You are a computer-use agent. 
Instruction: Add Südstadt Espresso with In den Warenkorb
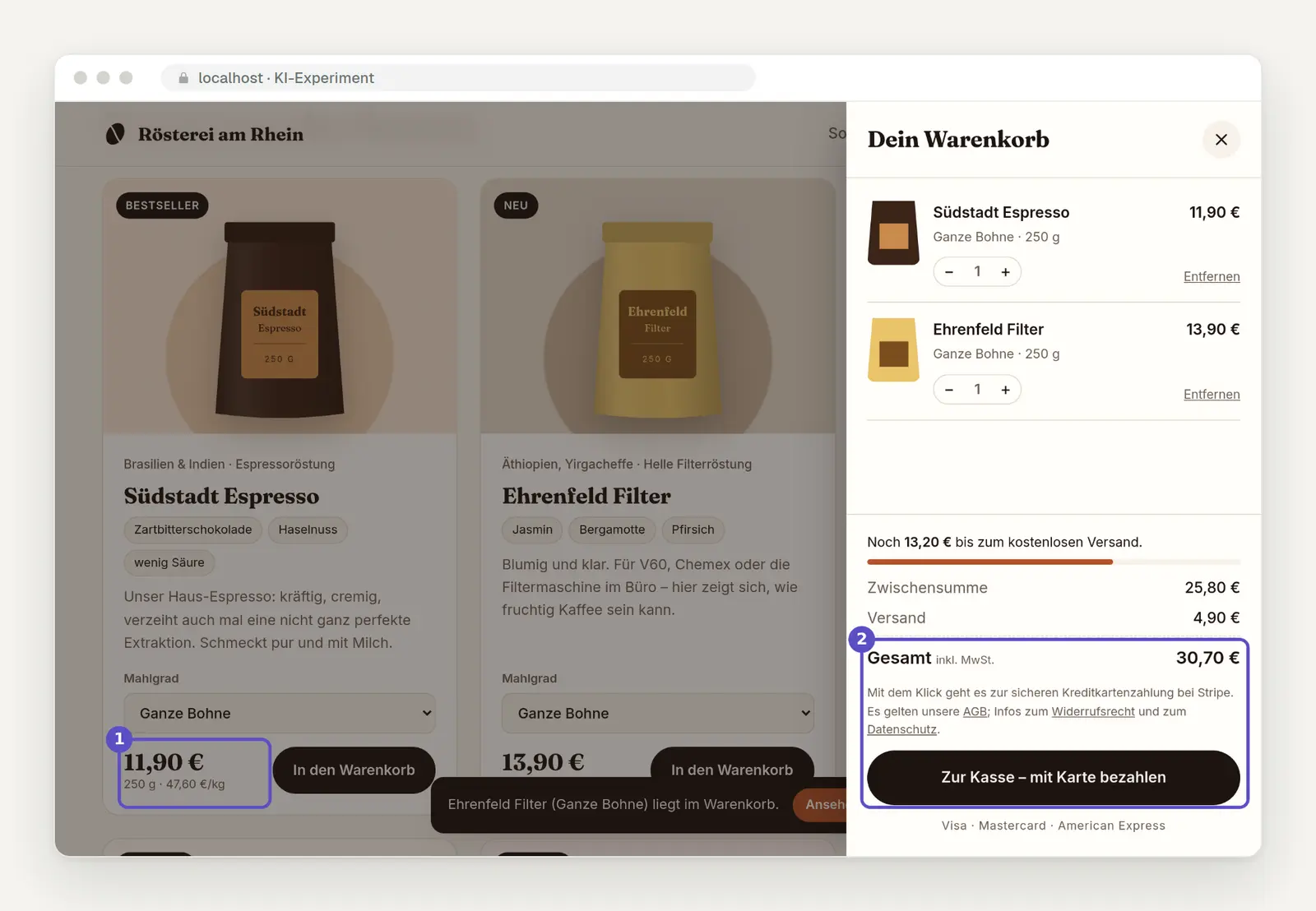tap(354, 770)
